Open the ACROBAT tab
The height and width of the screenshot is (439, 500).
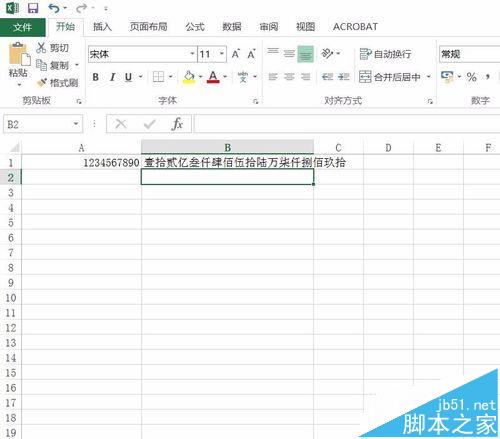355,27
